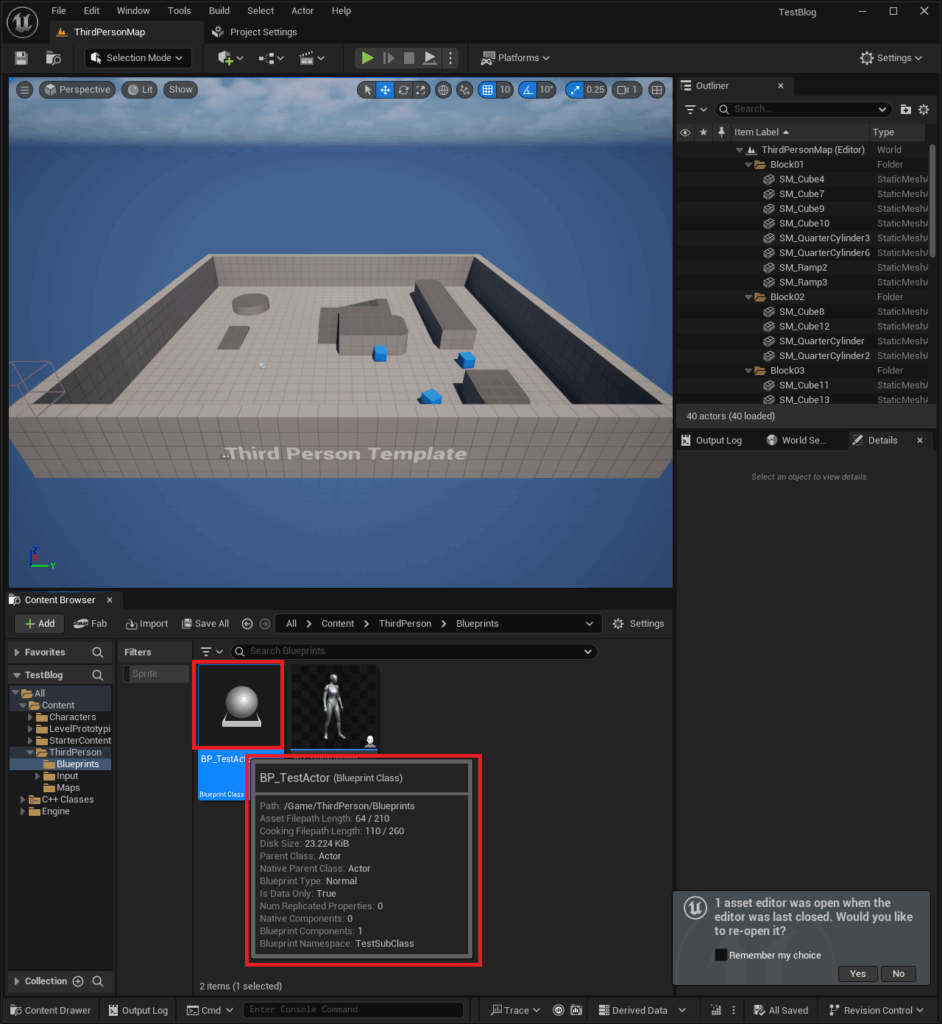This screenshot has height=1024, width=942.
Task: Click No in the re-open notification
Action: [x=898, y=974]
